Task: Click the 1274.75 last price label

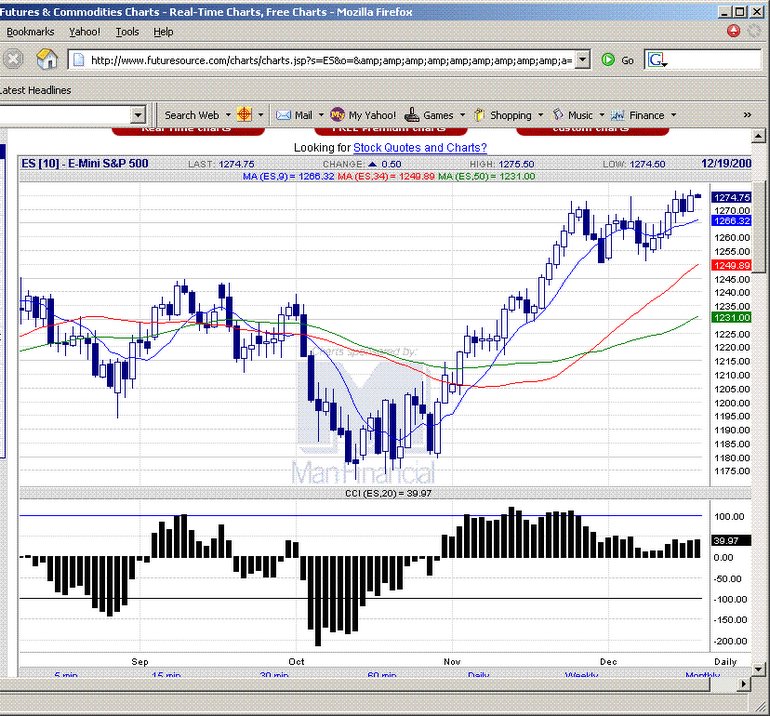Action: pos(732,197)
